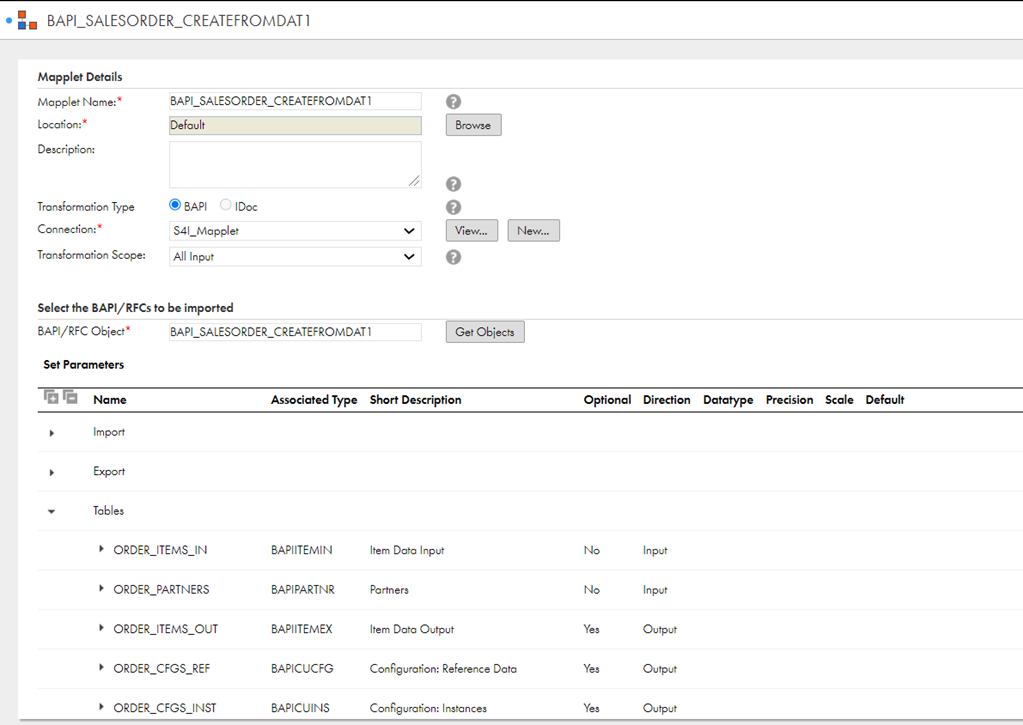The image size is (1023, 725).
Task: Click the Output direction of ORDER_ITEMS_OUT
Action: click(x=660, y=629)
